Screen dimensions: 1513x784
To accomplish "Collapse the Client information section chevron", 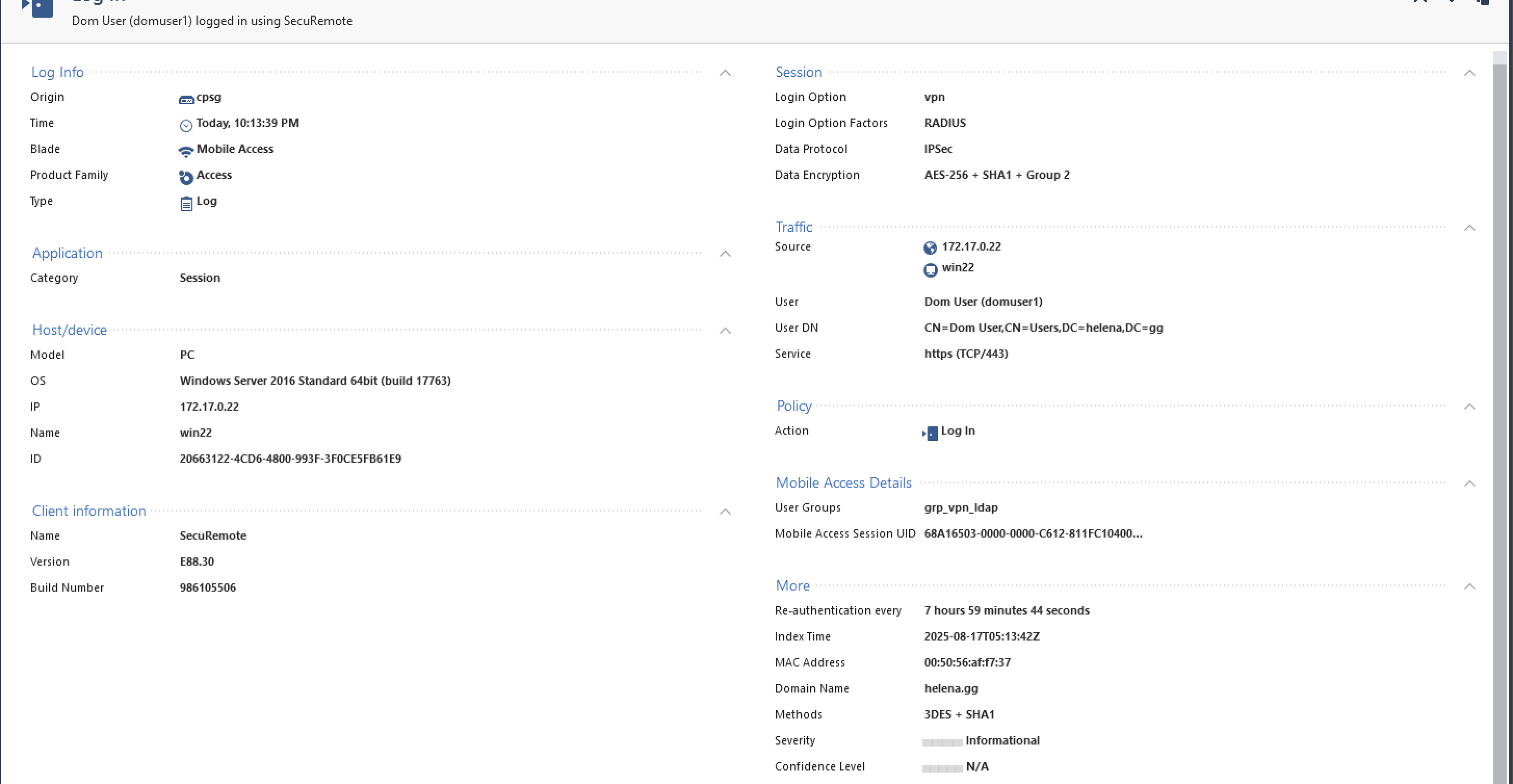I will 725,512.
